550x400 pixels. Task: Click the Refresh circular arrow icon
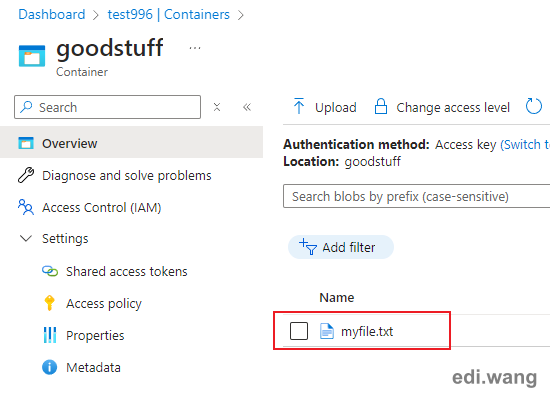[x=534, y=106]
